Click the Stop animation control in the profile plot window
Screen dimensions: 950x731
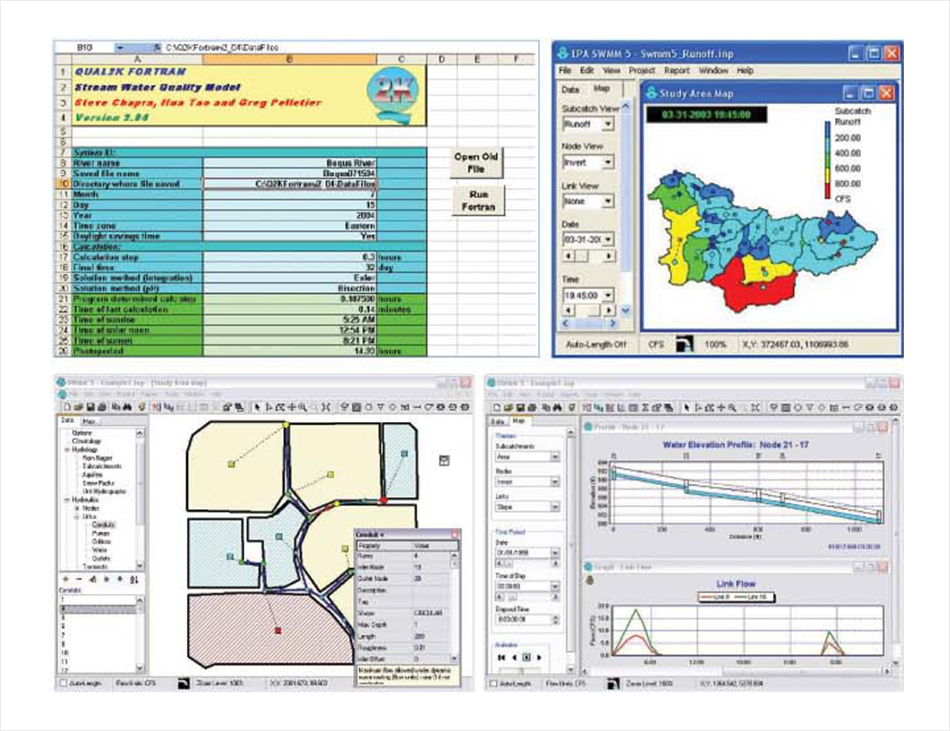coord(526,657)
